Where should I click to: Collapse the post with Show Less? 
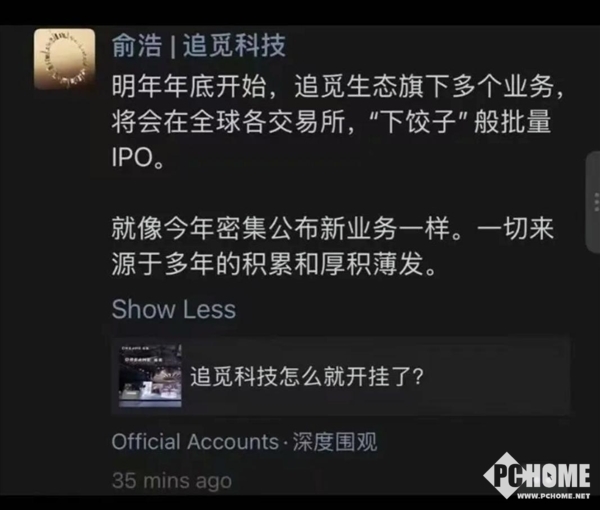pyautogui.click(x=174, y=309)
